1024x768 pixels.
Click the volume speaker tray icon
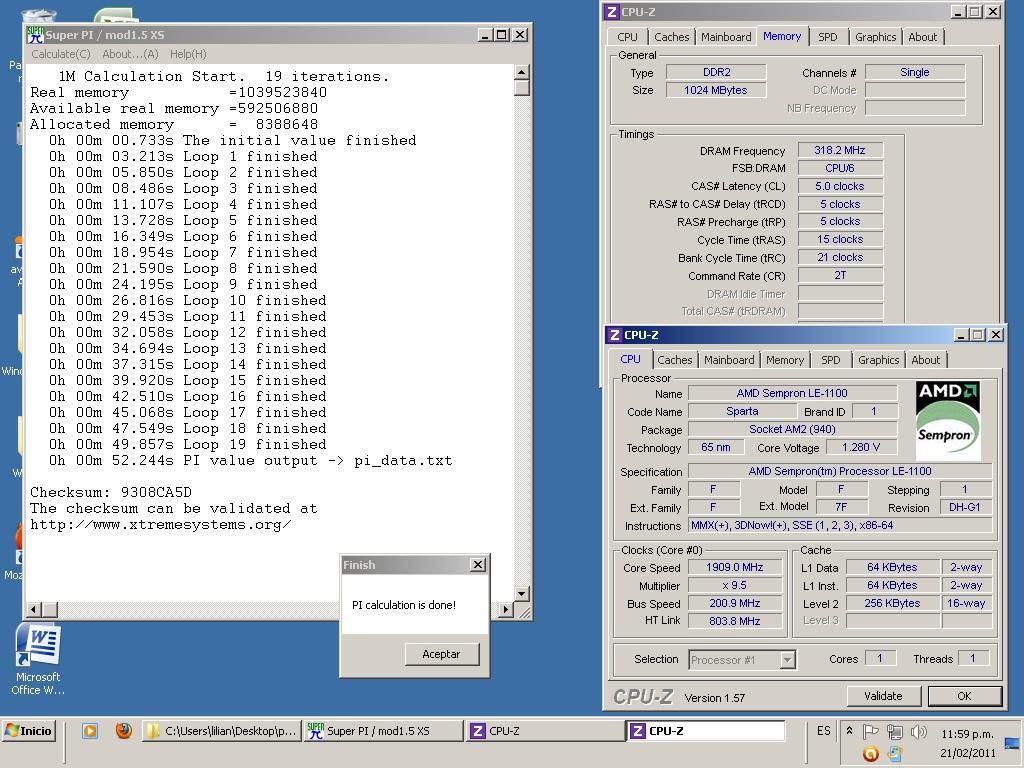point(918,731)
